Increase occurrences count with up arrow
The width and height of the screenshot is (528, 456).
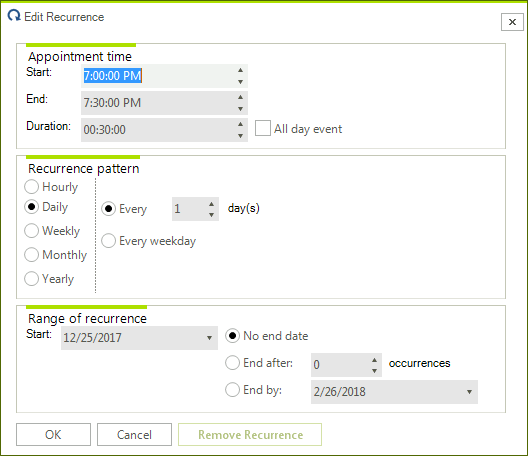pyautogui.click(x=374, y=360)
